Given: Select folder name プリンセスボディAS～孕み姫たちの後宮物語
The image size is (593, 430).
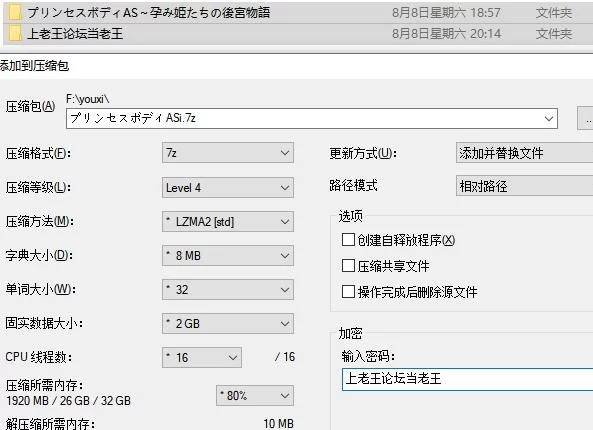Looking at the screenshot, I should (x=149, y=12).
